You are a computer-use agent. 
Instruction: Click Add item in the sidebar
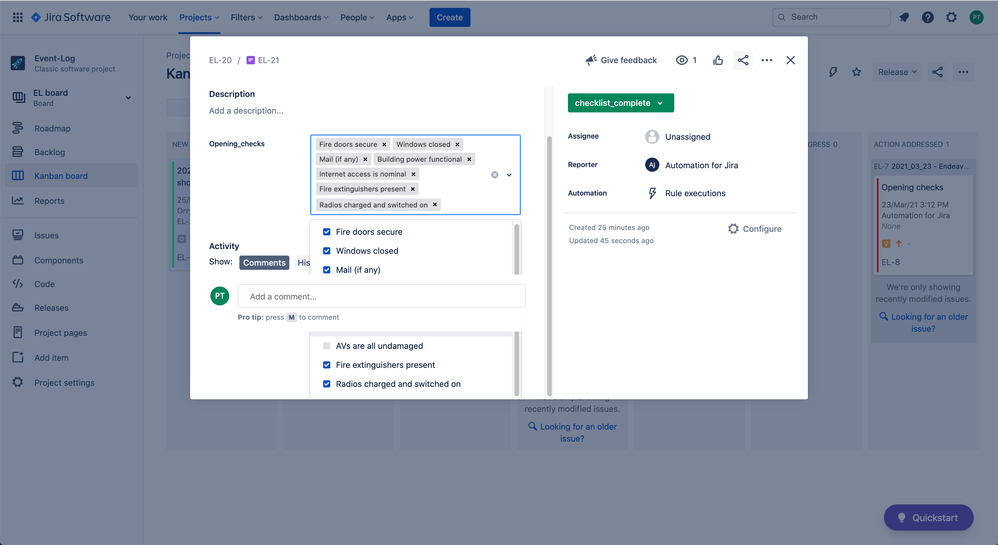(71, 357)
